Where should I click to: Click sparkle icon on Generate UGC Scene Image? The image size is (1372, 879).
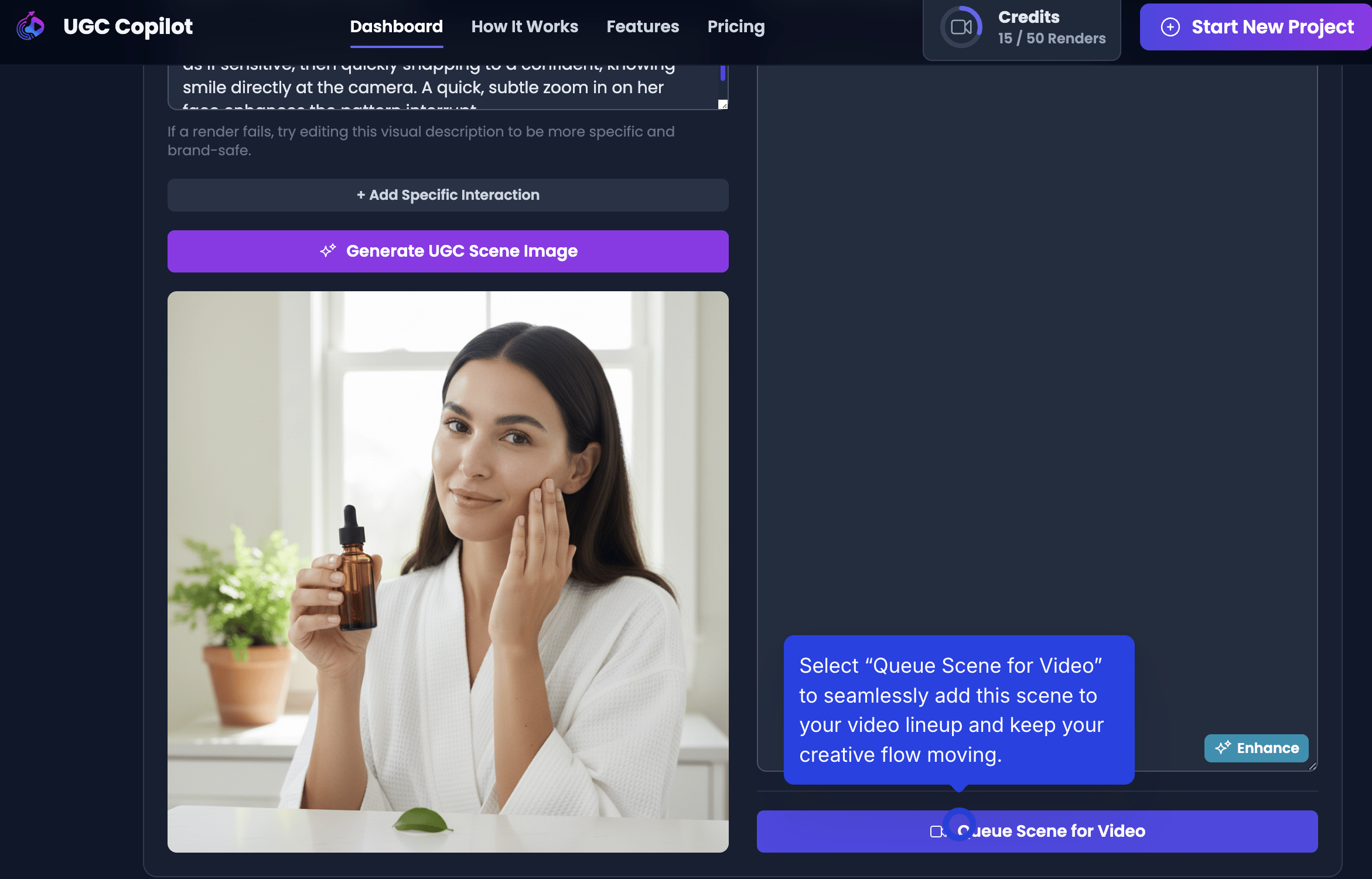tap(328, 251)
